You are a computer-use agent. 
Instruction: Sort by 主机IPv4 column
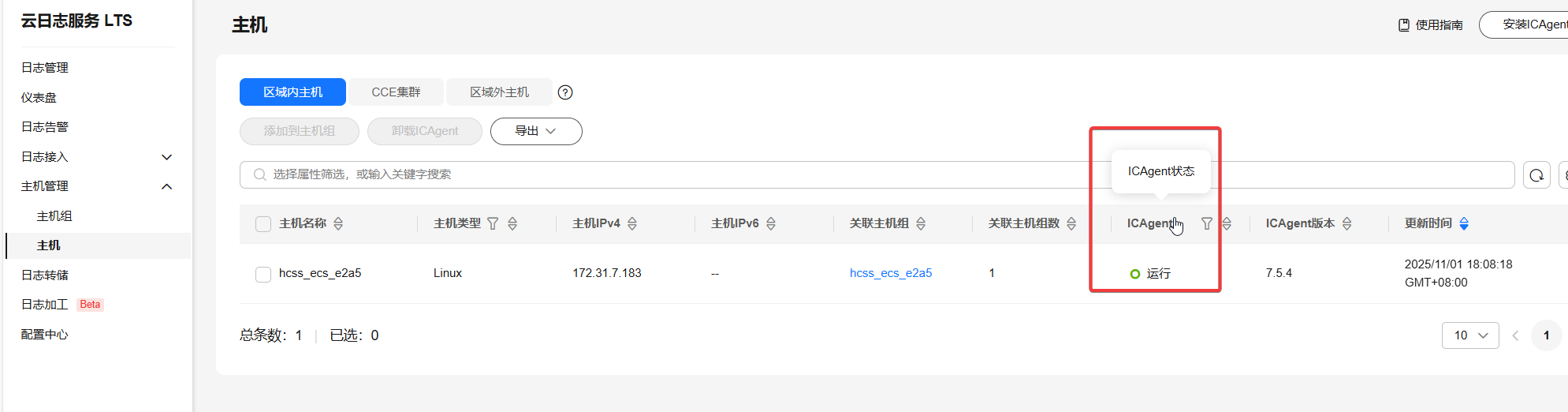click(x=632, y=224)
